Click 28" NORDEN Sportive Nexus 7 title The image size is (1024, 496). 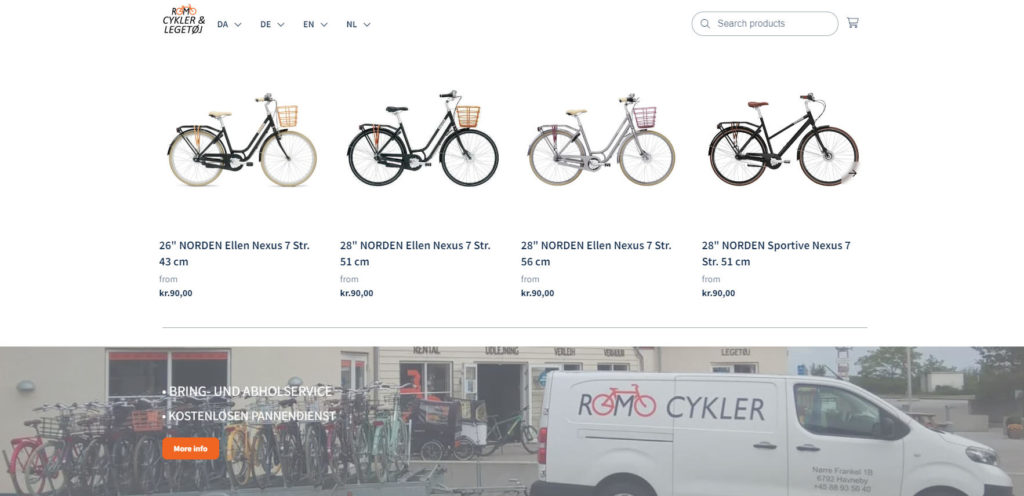[x=776, y=253]
